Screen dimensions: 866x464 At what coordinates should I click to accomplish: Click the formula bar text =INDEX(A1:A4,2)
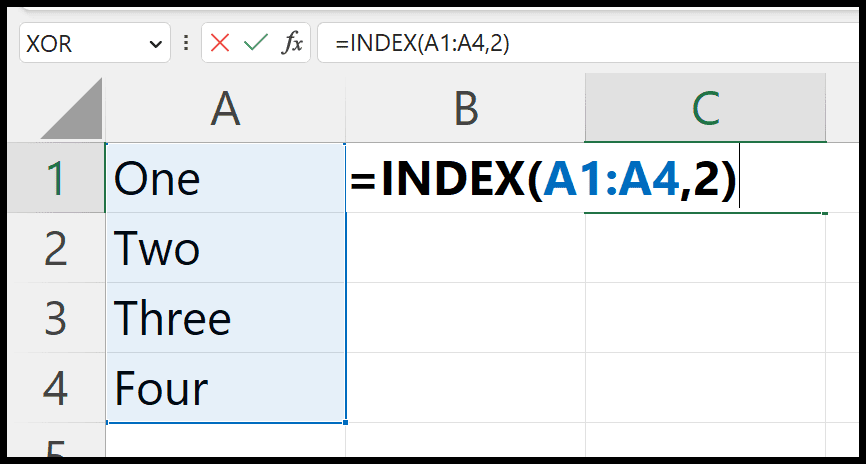422,44
